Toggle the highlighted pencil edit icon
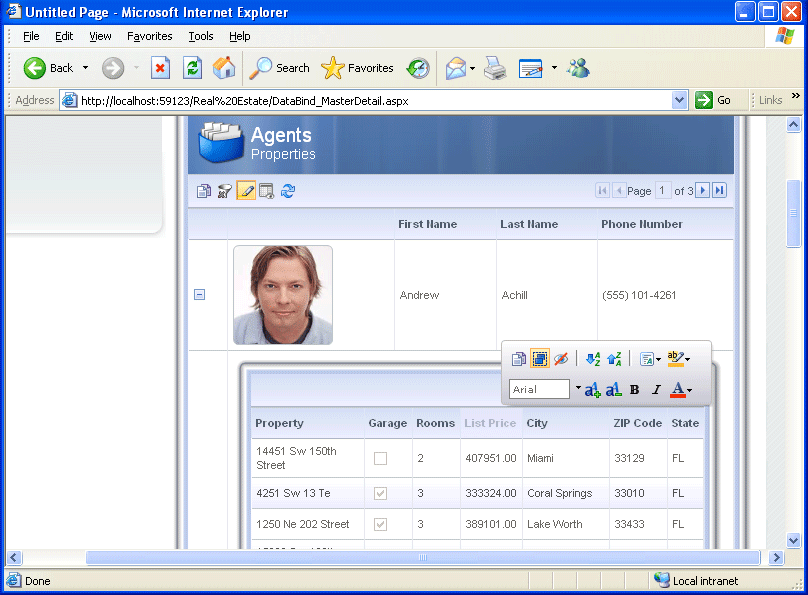 (246, 191)
